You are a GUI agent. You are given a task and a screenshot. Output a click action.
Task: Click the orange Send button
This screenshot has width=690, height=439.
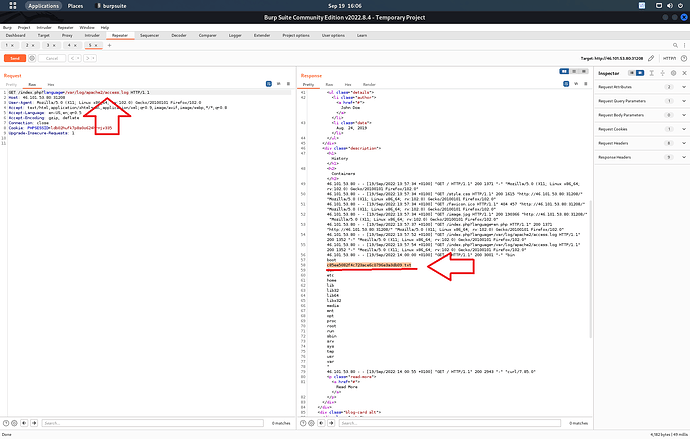[x=15, y=58]
